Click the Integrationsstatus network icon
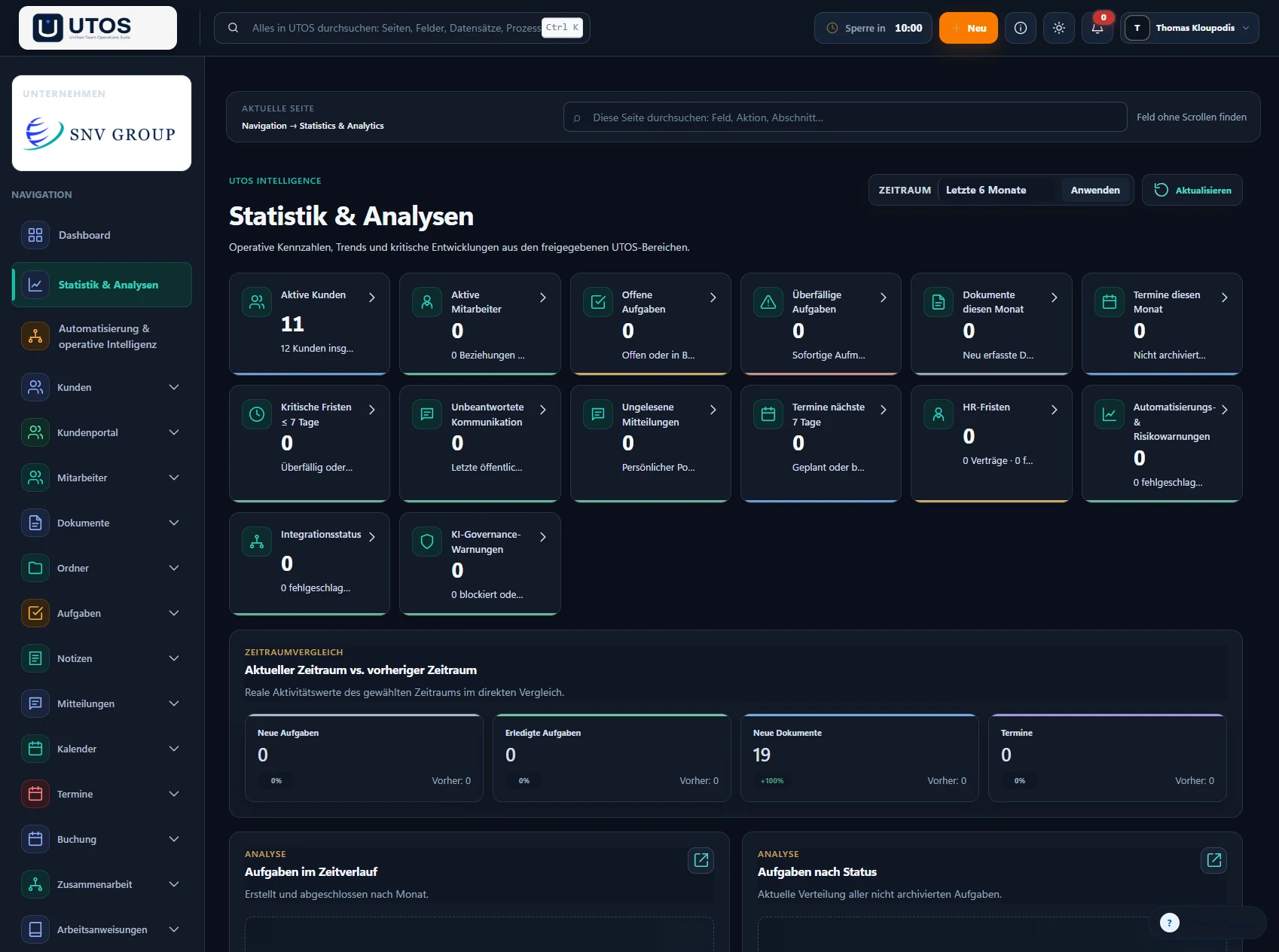 coord(257,542)
